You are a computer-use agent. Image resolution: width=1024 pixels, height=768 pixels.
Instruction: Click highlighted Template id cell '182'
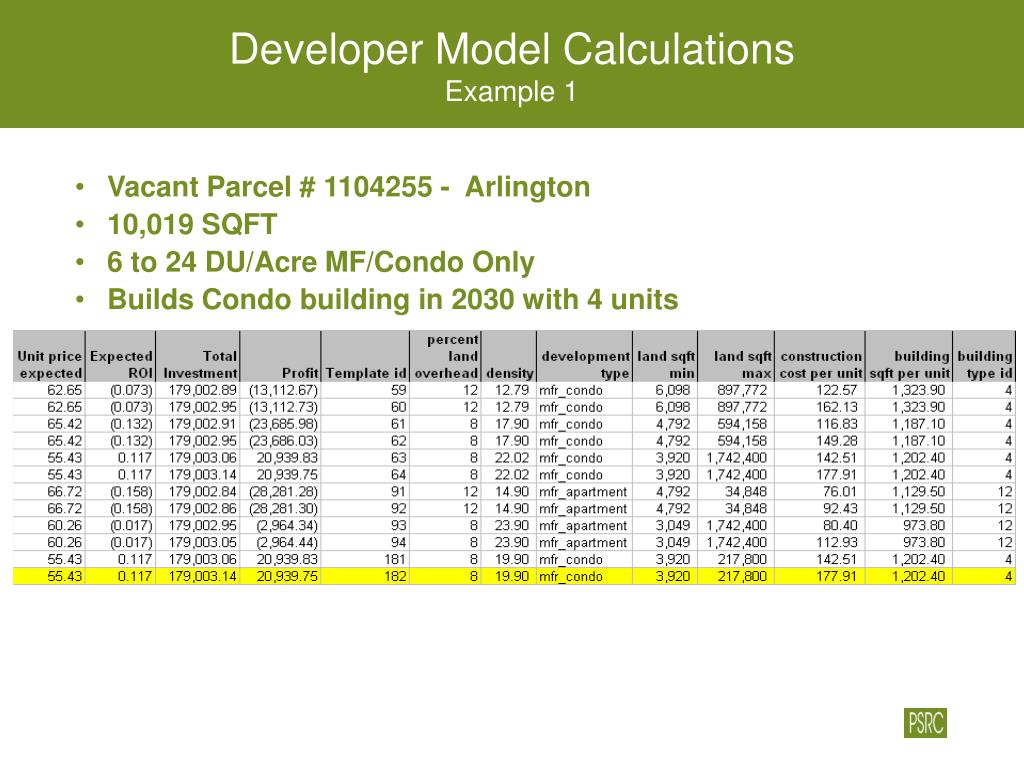[366, 577]
